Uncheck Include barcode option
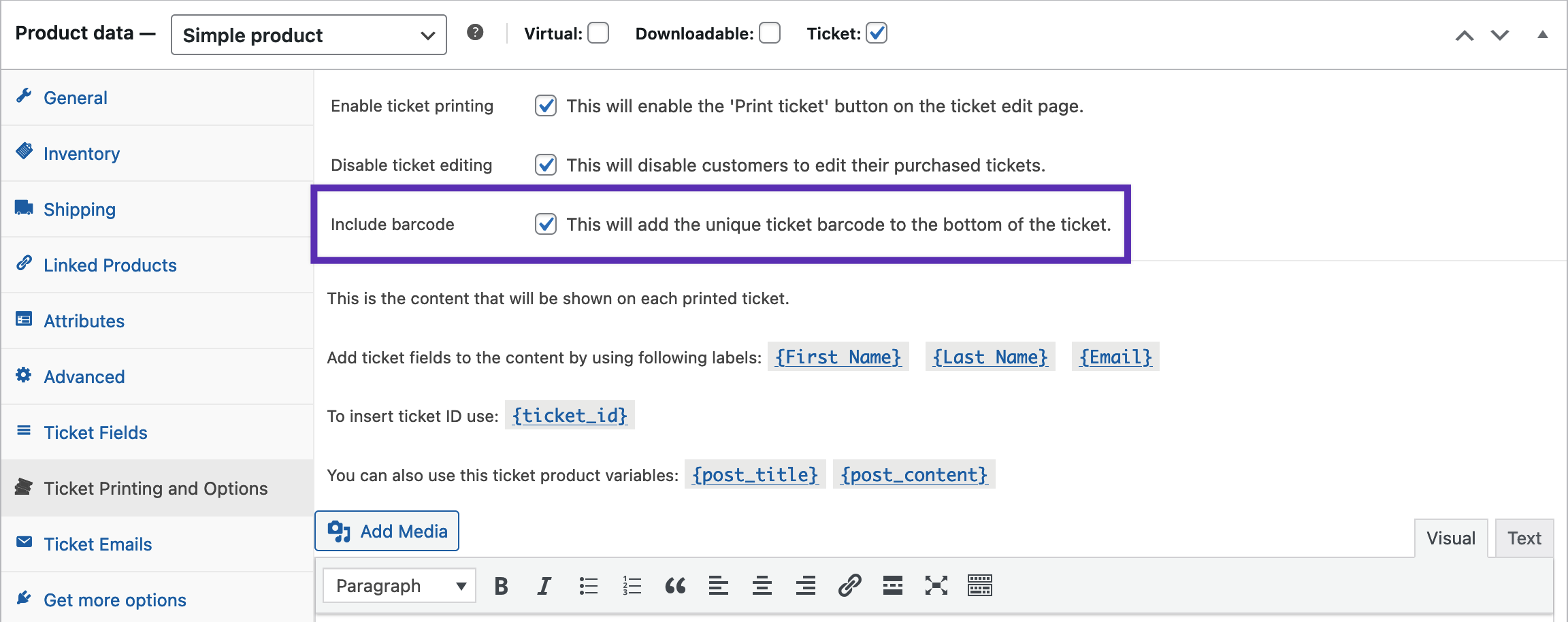Image resolution: width=1568 pixels, height=622 pixels. [x=546, y=224]
